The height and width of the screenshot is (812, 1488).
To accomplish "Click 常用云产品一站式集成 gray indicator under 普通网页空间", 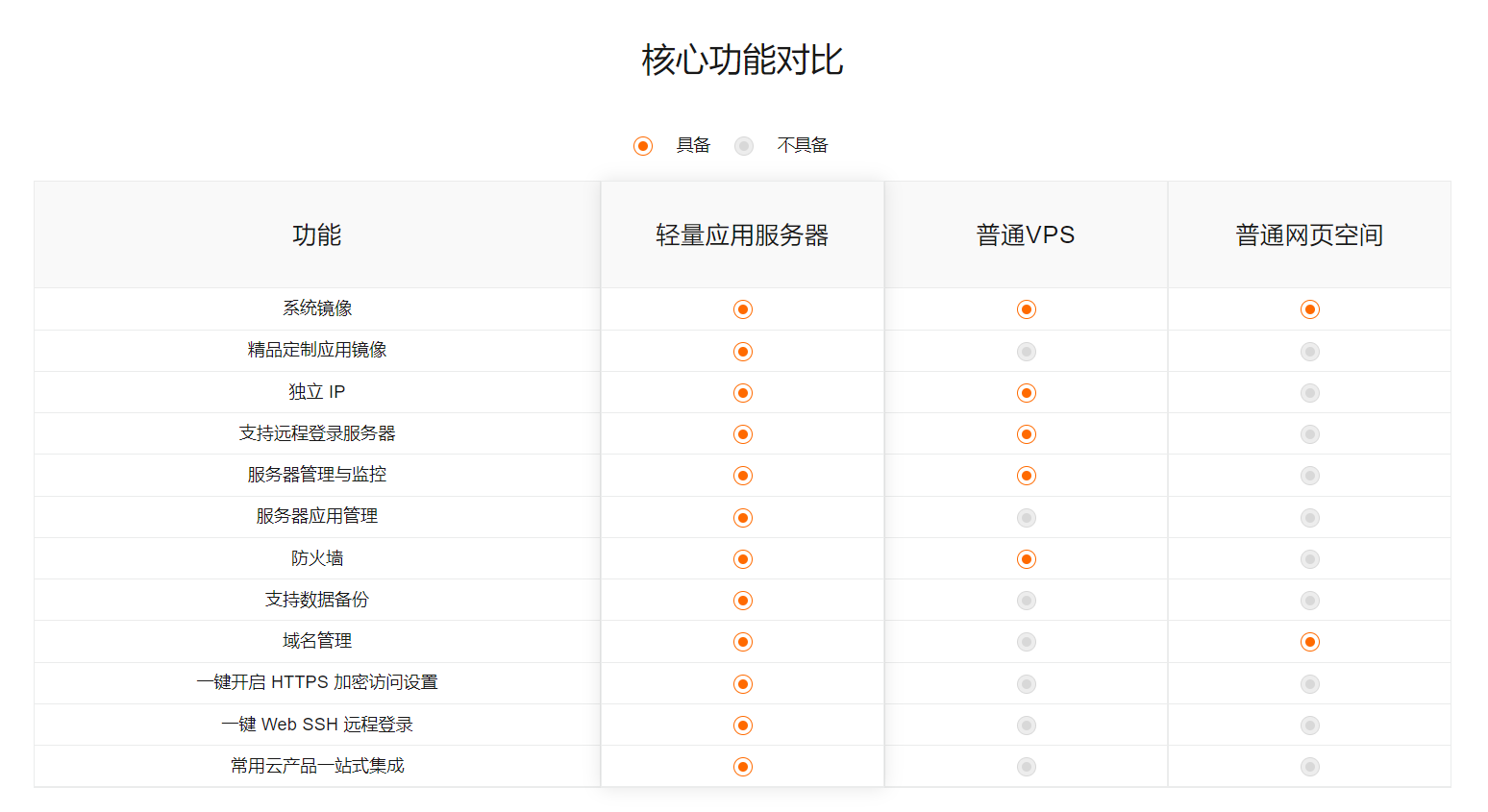I will coord(1310,767).
